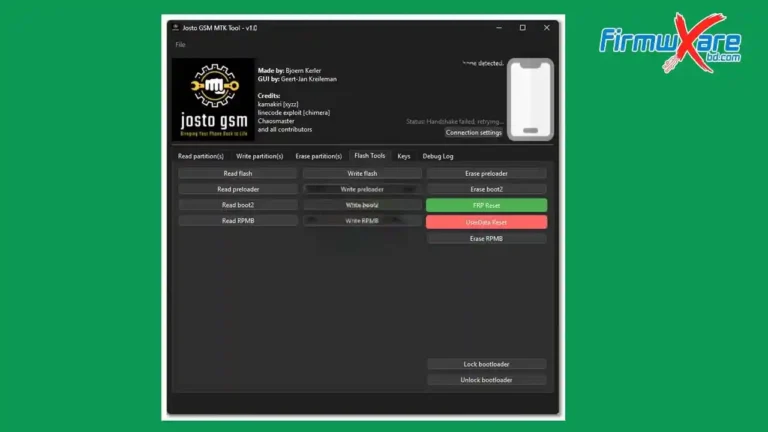768x432 pixels.
Task: Click the Josto GSM logo image
Action: click(x=214, y=99)
